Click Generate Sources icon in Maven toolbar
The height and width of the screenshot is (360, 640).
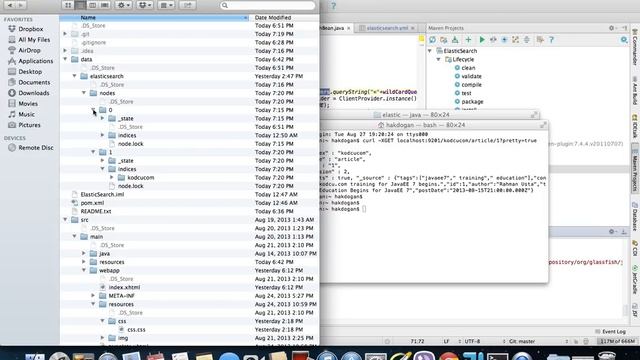(444, 40)
